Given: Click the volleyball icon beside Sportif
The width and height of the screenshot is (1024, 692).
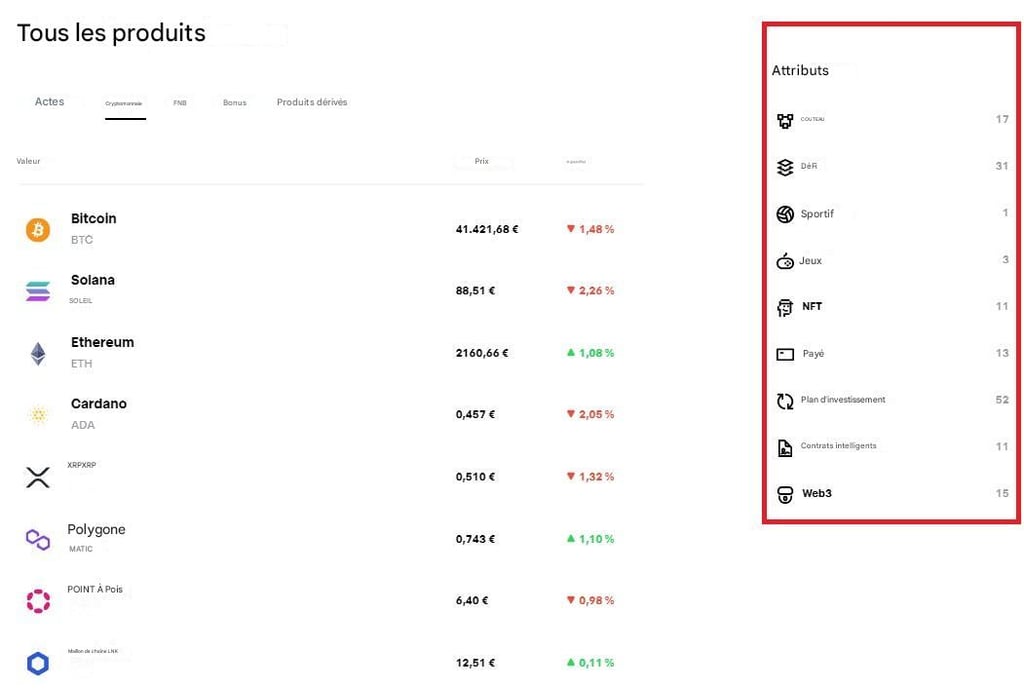Looking at the screenshot, I should (786, 213).
